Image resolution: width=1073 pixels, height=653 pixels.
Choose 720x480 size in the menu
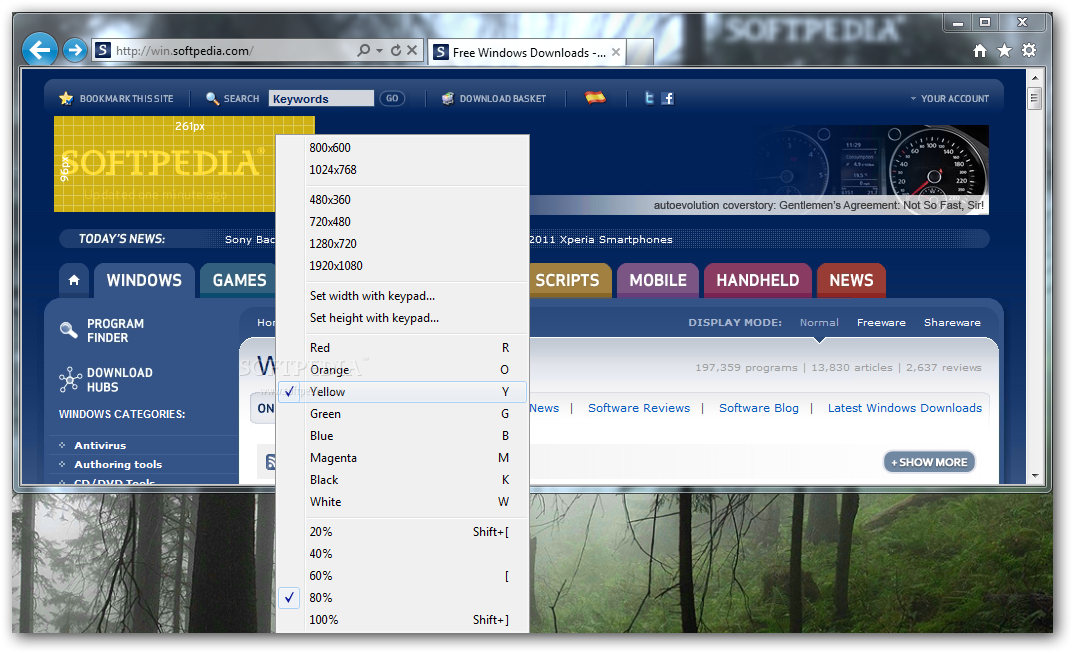pos(402,222)
